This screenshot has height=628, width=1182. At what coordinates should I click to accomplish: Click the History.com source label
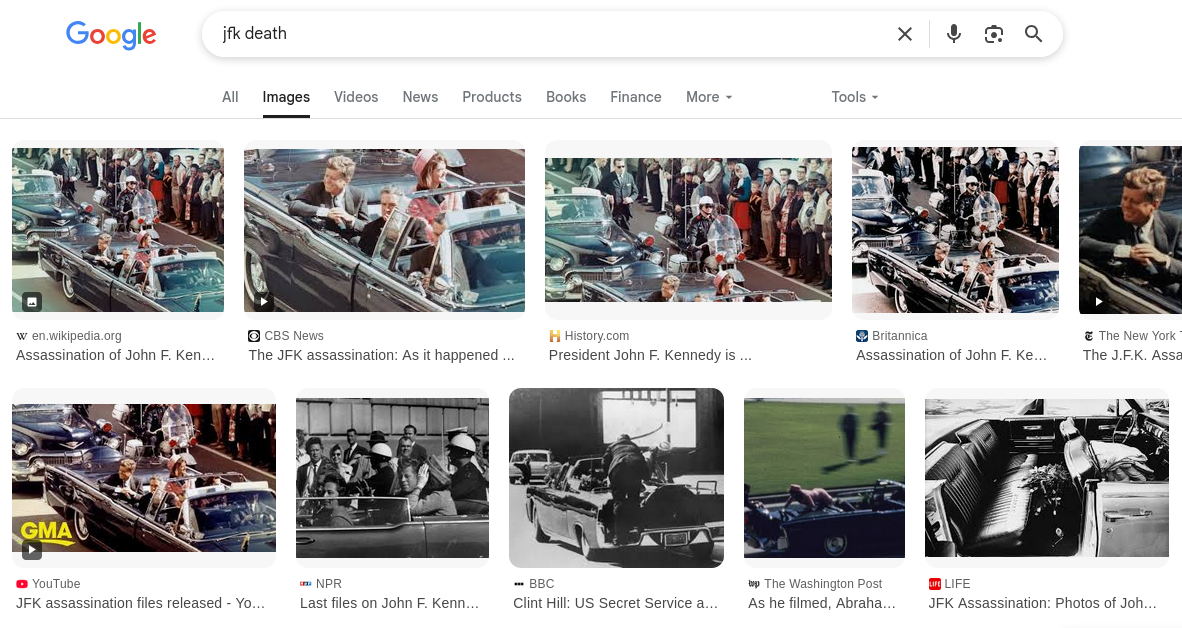click(x=596, y=336)
